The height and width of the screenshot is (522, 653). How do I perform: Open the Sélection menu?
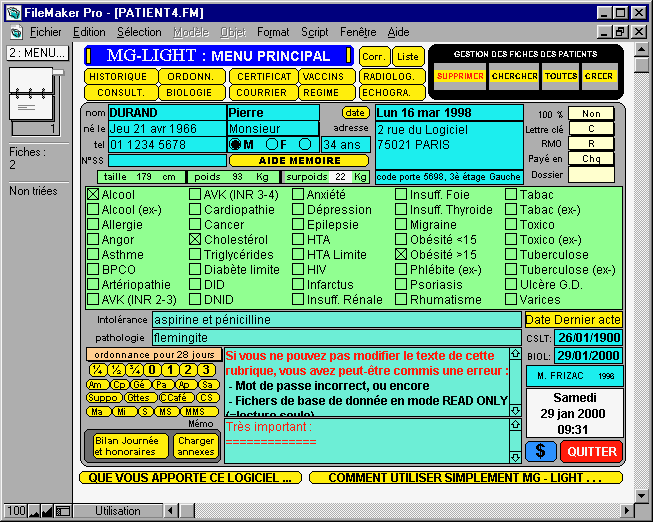[x=139, y=32]
